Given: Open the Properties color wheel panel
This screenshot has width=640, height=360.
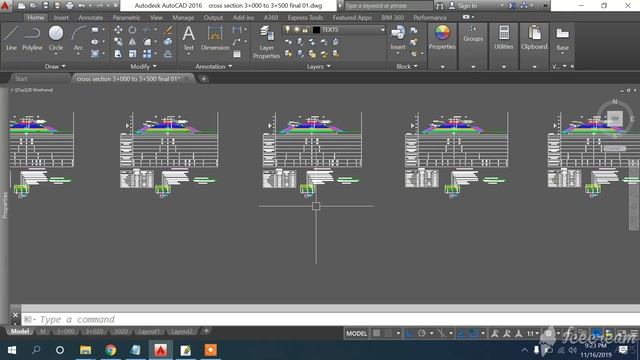Looking at the screenshot, I should [442, 38].
